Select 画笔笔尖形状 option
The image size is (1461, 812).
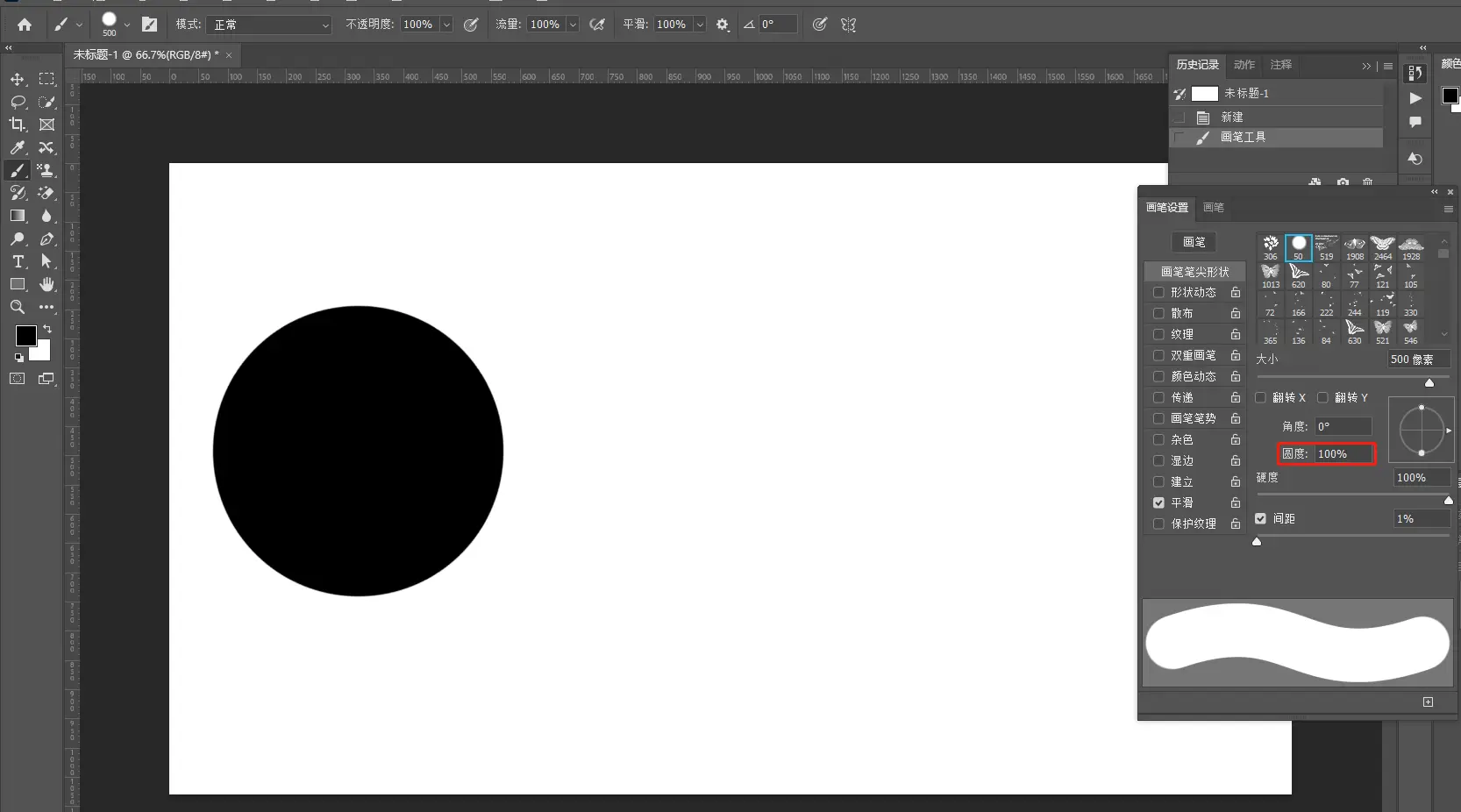[x=1194, y=272]
